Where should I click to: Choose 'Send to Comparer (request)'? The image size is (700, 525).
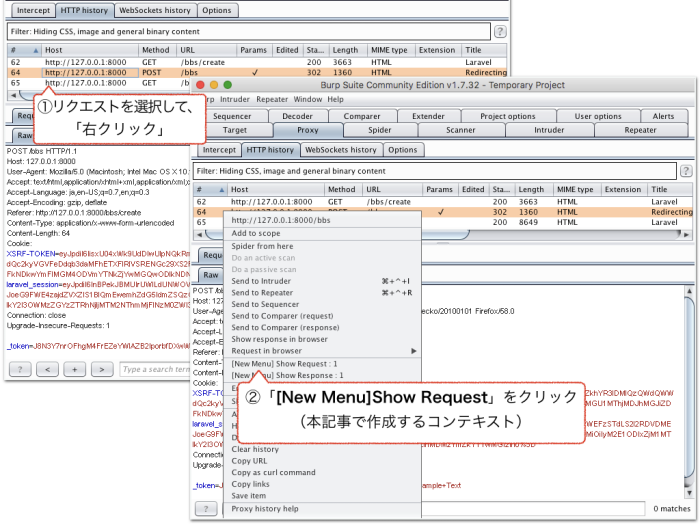[x=322, y=316]
